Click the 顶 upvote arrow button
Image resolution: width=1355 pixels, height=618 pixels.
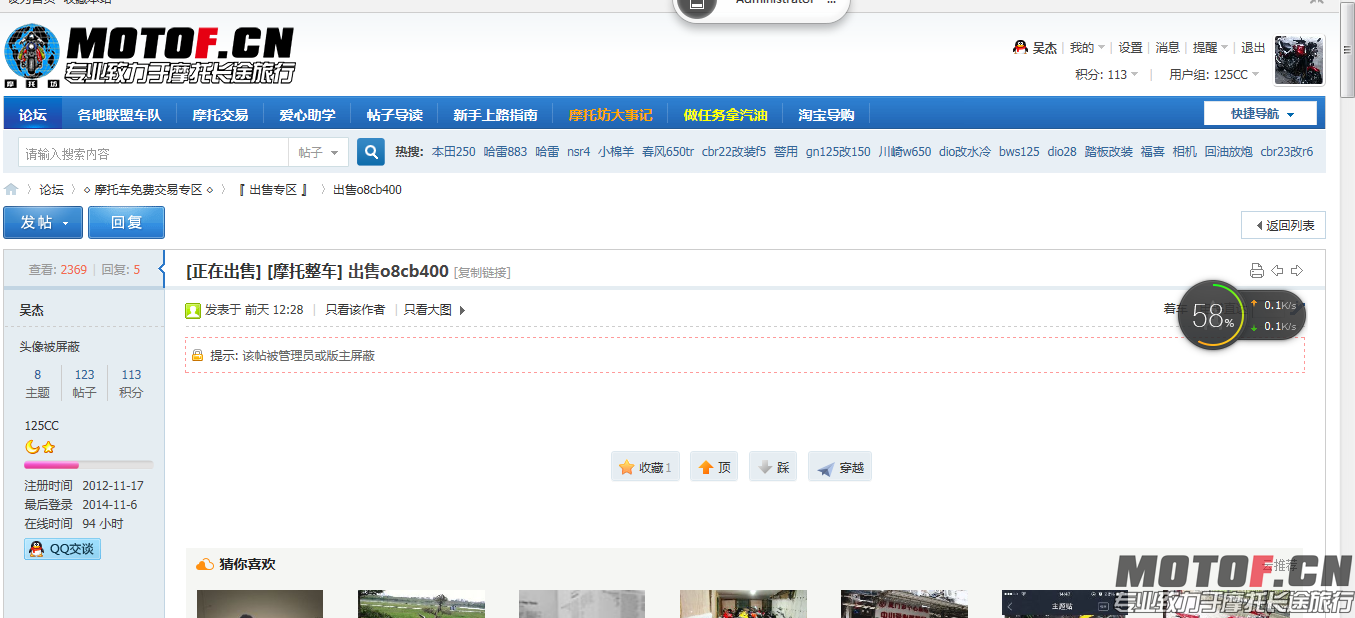[714, 467]
